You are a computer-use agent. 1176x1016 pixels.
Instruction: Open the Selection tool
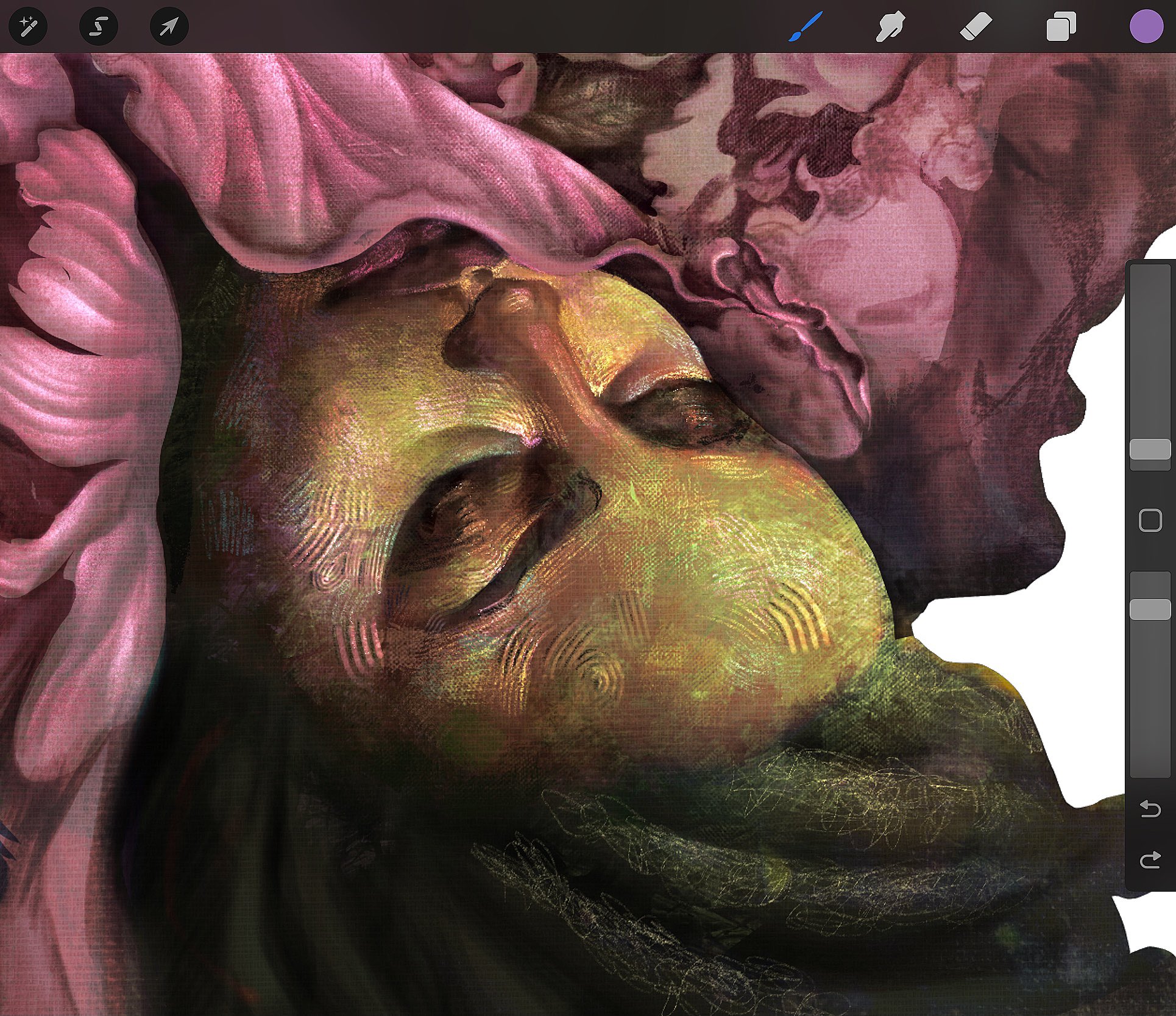tap(99, 27)
